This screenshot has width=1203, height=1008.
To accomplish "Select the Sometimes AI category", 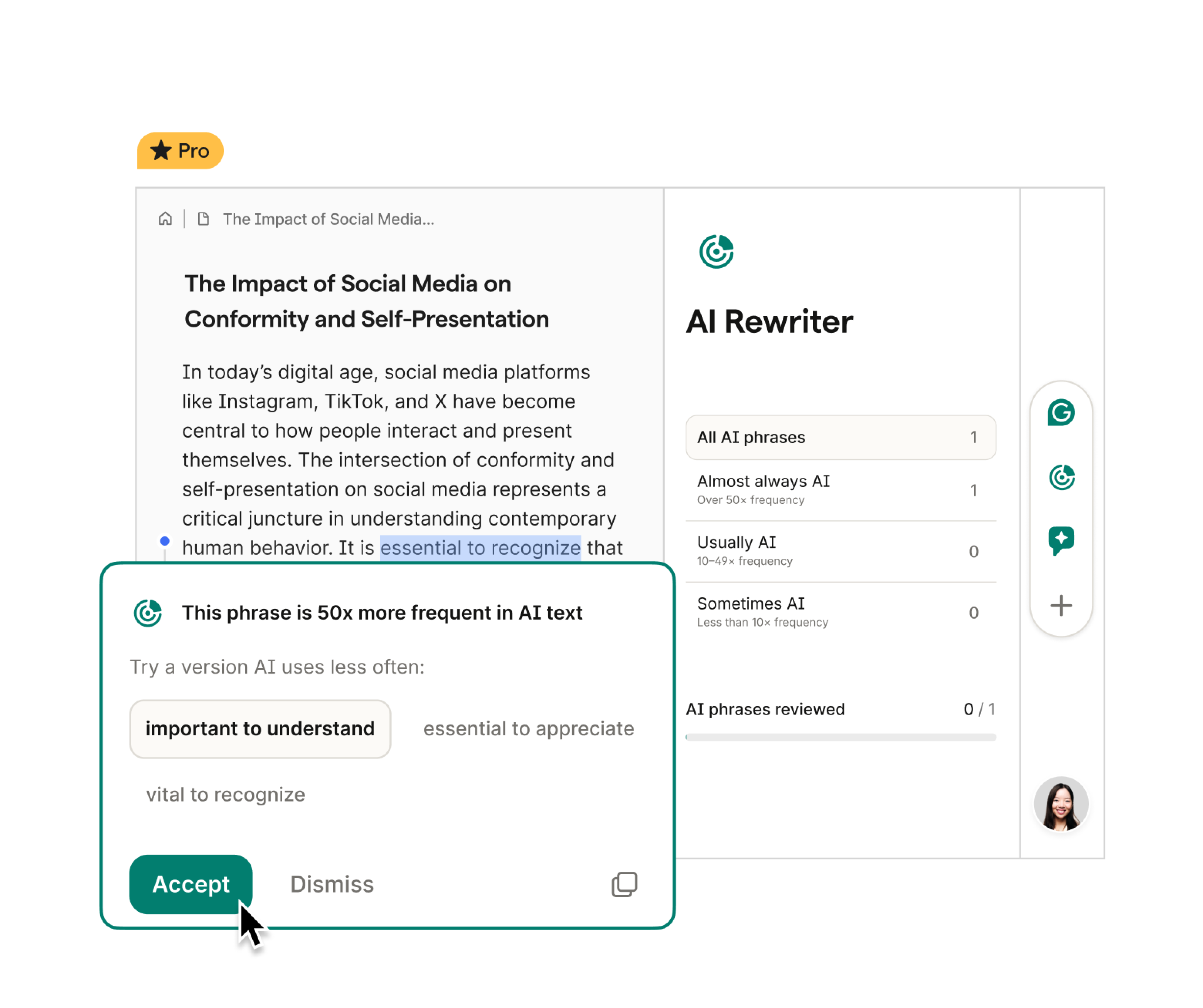I will [x=840, y=612].
